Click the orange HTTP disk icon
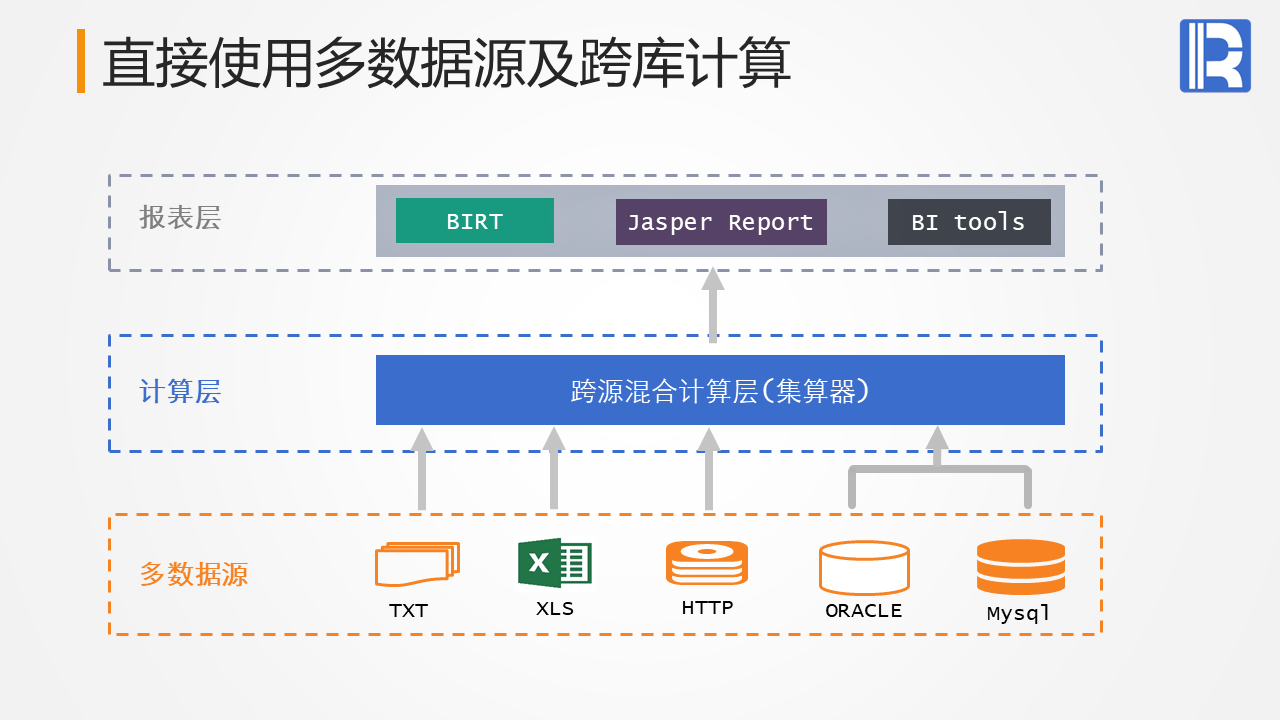Viewport: 1280px width, 720px height. (x=707, y=563)
